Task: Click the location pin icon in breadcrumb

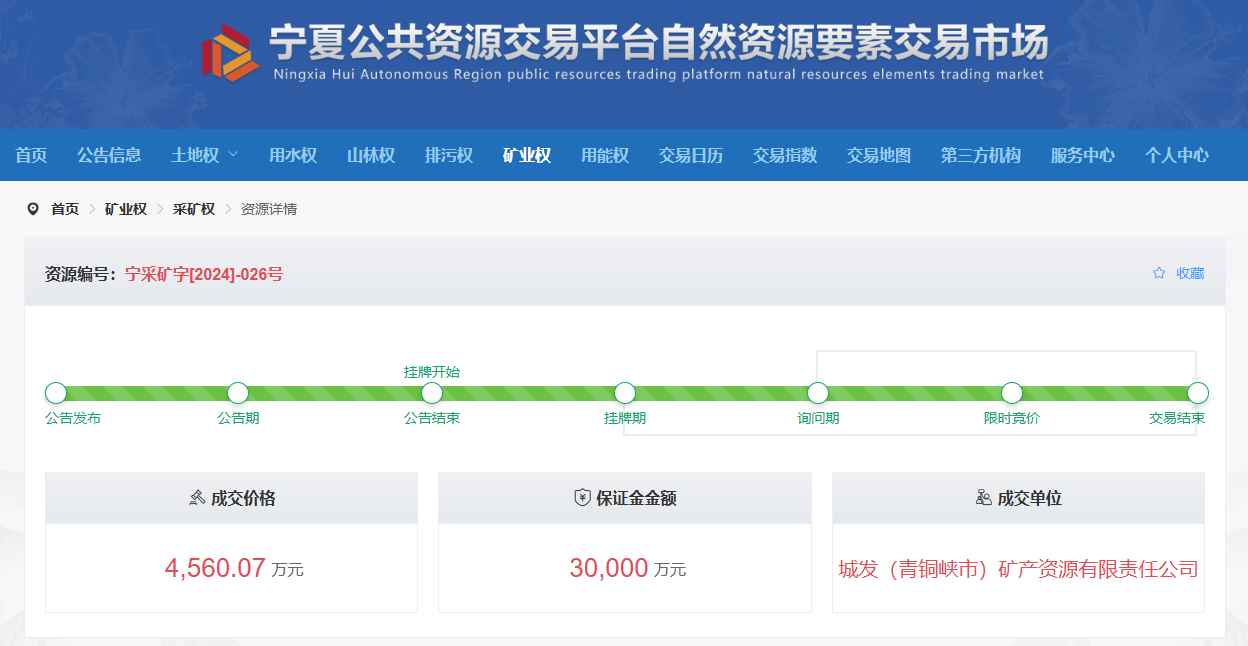Action: coord(33,209)
